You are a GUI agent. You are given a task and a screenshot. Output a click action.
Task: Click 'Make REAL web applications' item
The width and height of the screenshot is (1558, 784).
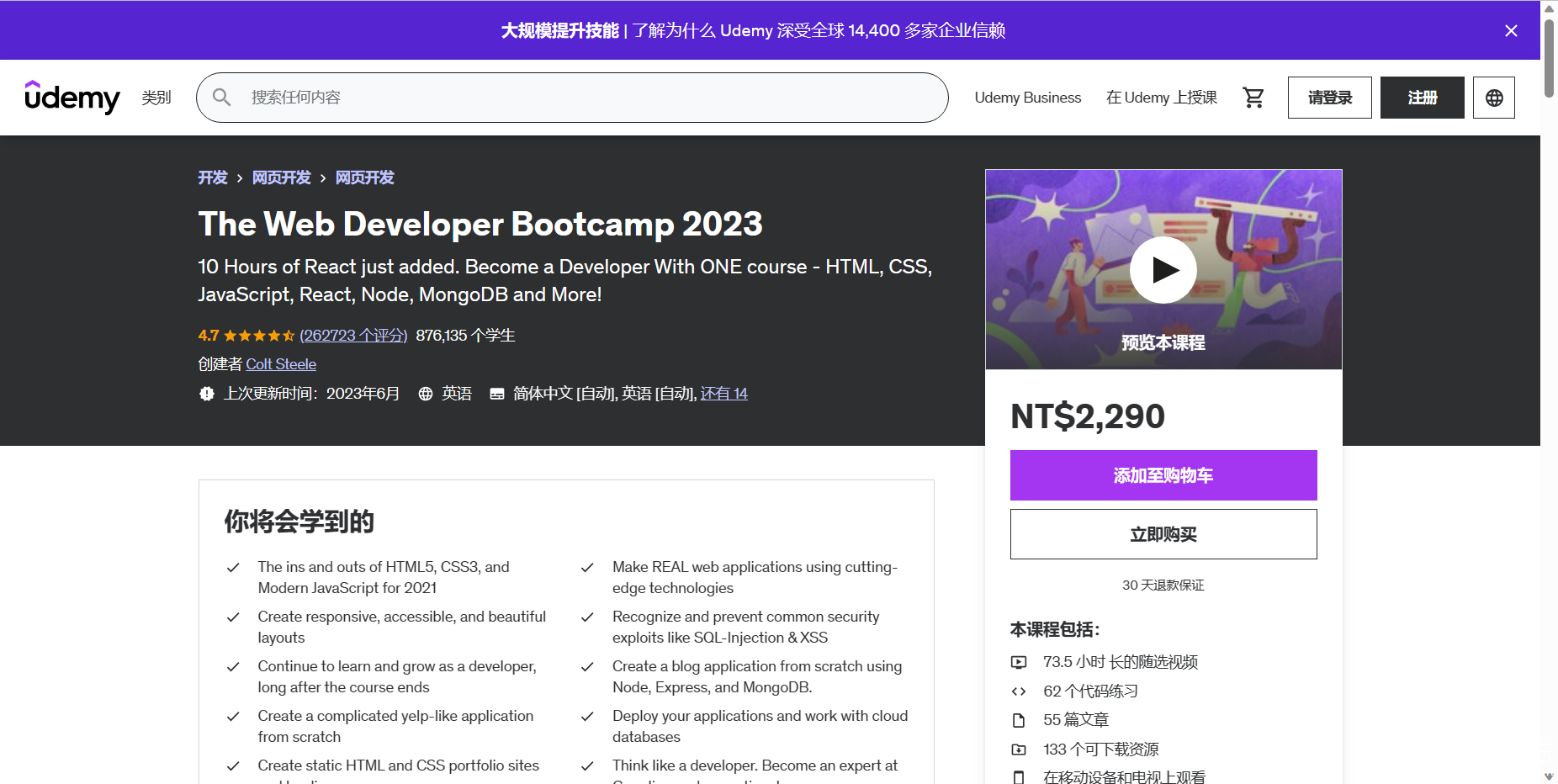(x=755, y=577)
